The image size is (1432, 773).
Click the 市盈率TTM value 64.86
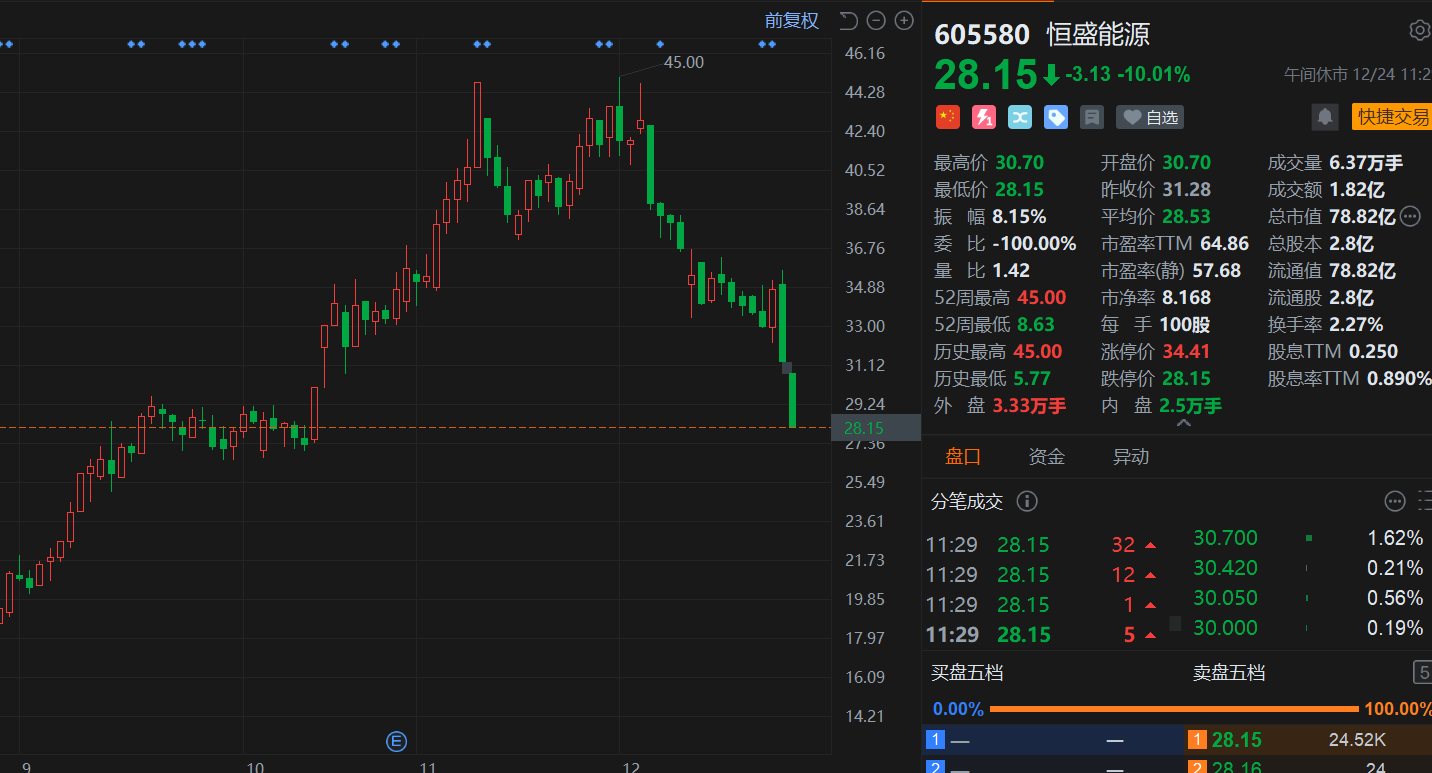click(1223, 243)
